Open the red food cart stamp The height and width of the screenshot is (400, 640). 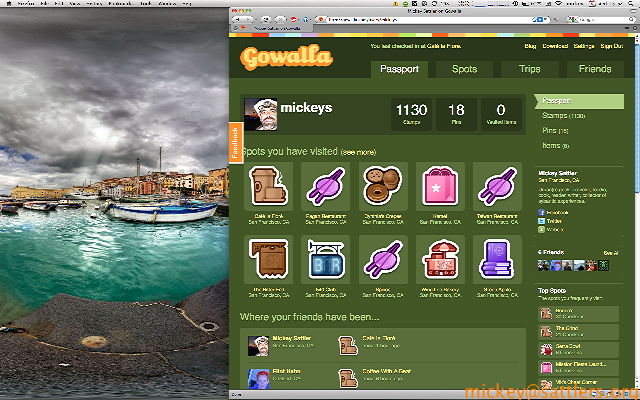click(x=440, y=259)
